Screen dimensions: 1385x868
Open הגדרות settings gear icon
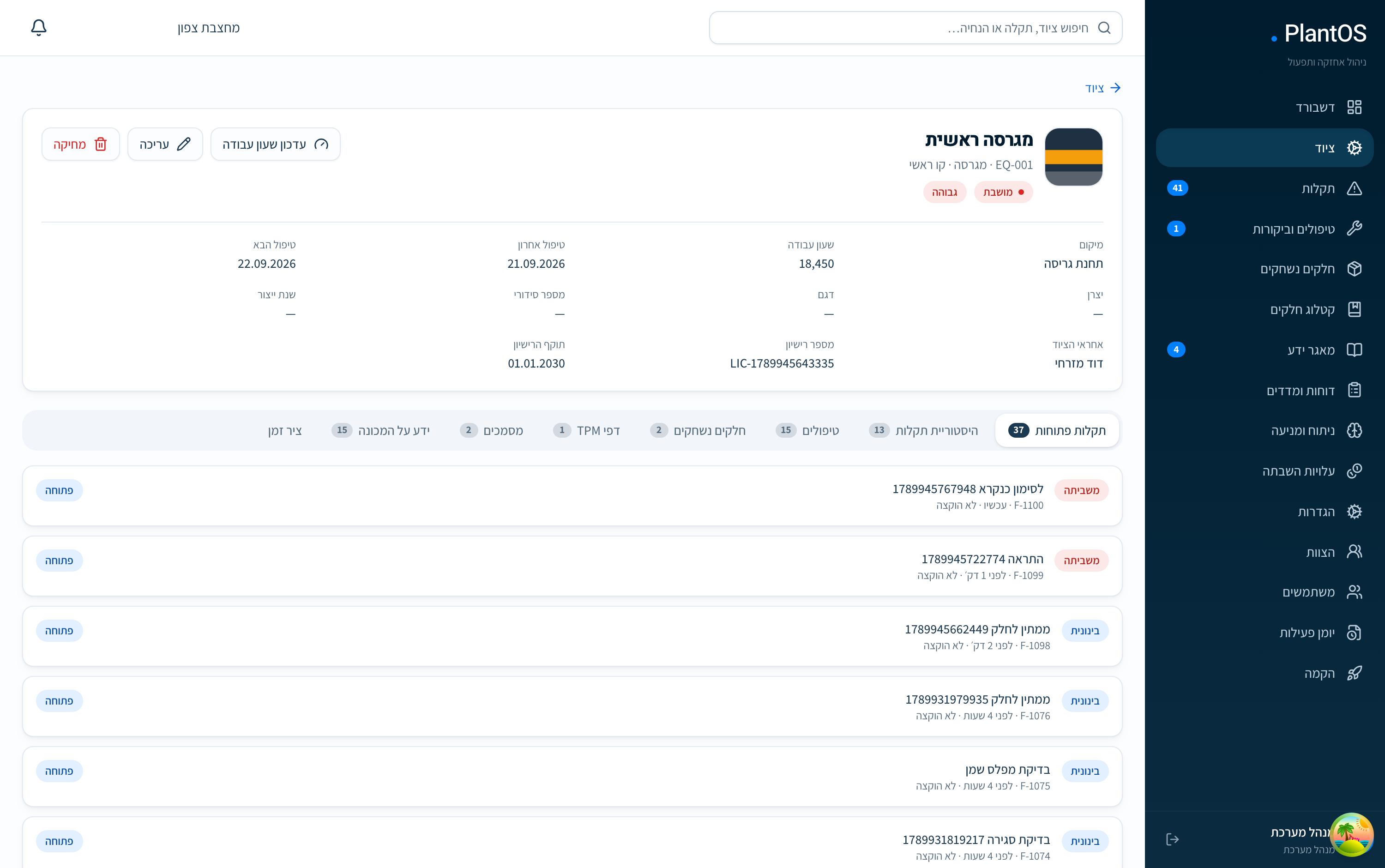1354,512
